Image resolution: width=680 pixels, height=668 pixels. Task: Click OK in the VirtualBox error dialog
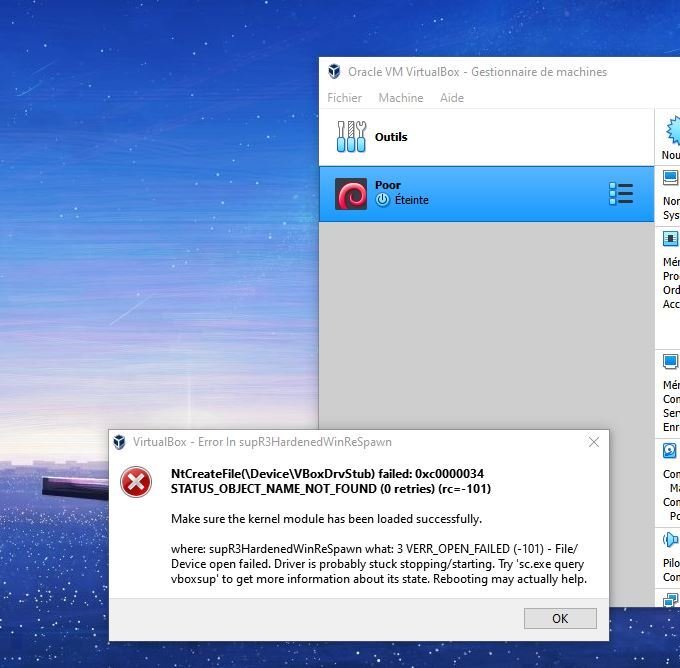[560, 618]
